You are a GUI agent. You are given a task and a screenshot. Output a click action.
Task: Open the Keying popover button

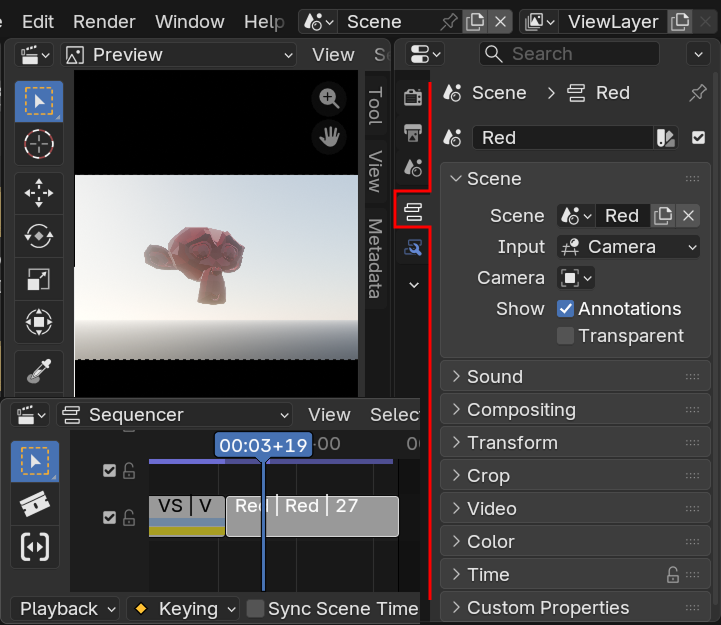(182, 608)
